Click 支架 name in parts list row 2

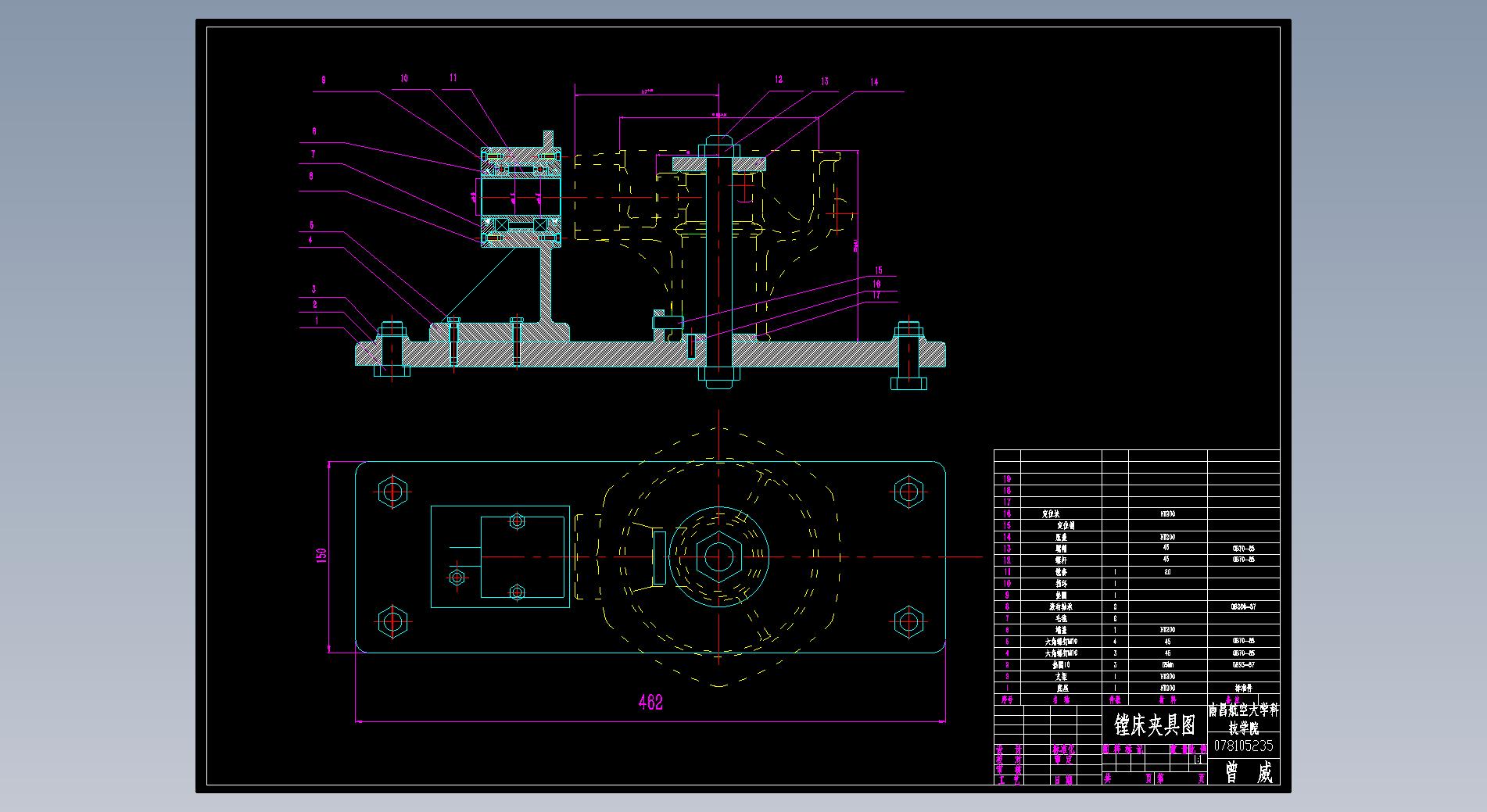tap(1061, 677)
